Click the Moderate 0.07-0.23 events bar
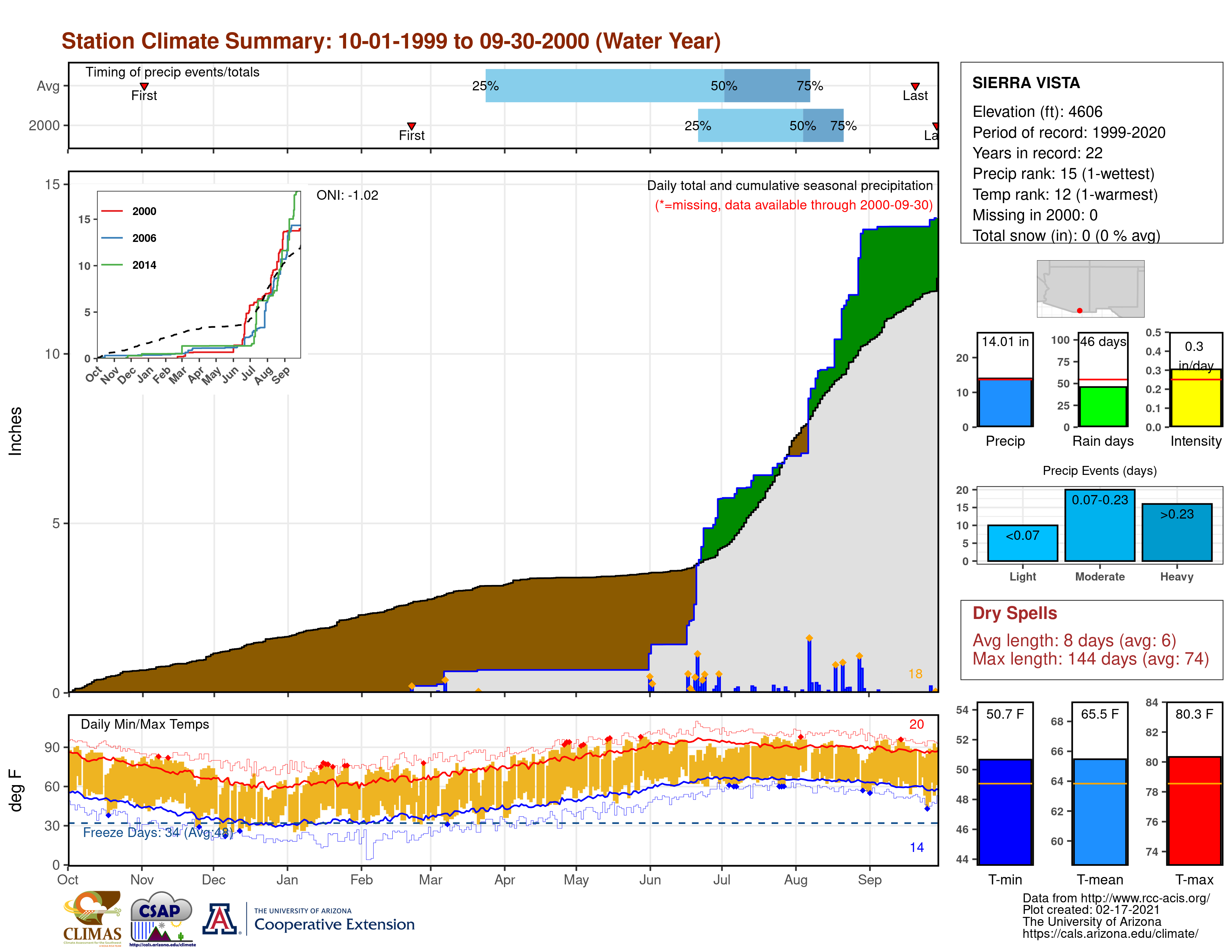1232x952 pixels. point(1100,526)
